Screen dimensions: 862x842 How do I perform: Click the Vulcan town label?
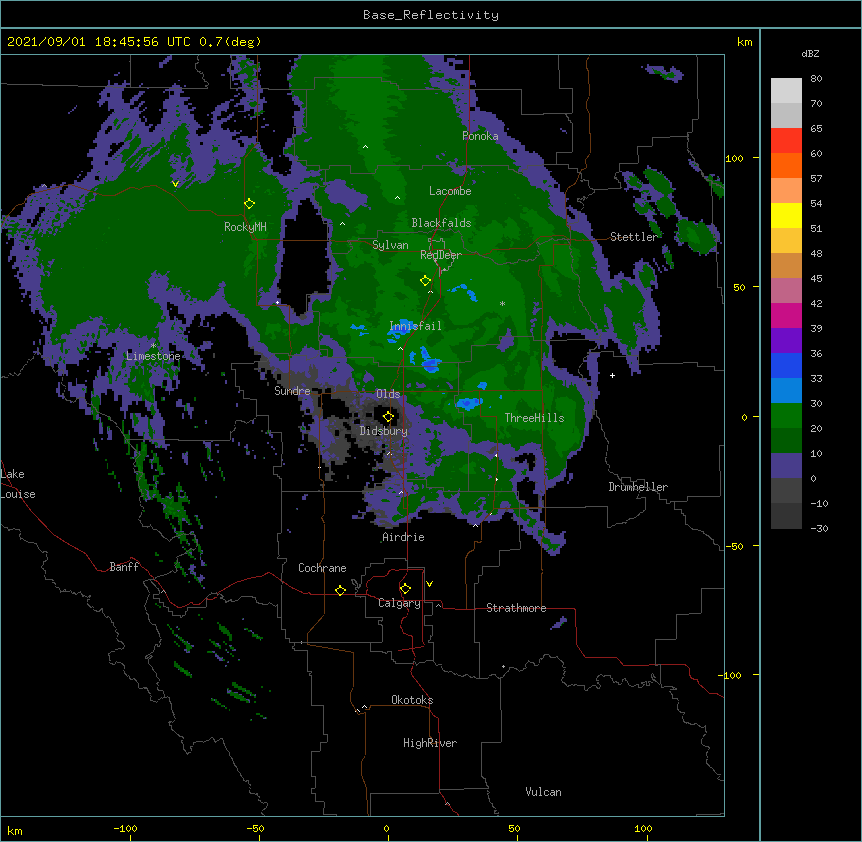pos(543,792)
